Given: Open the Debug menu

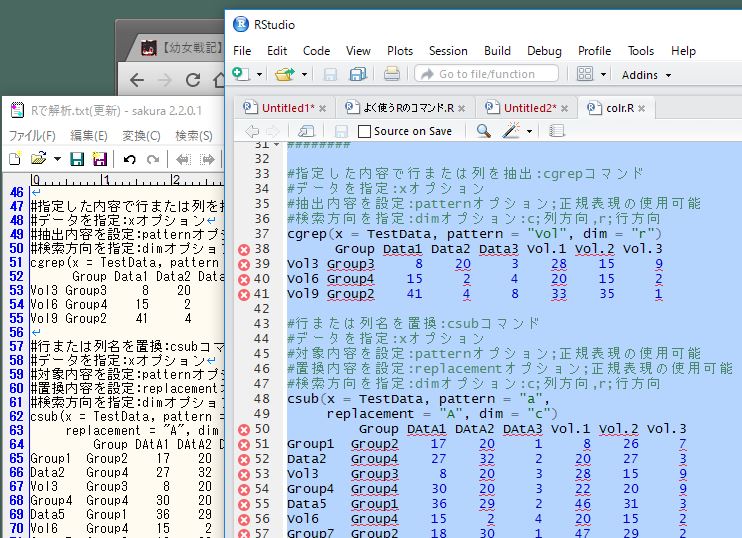Looking at the screenshot, I should point(544,51).
